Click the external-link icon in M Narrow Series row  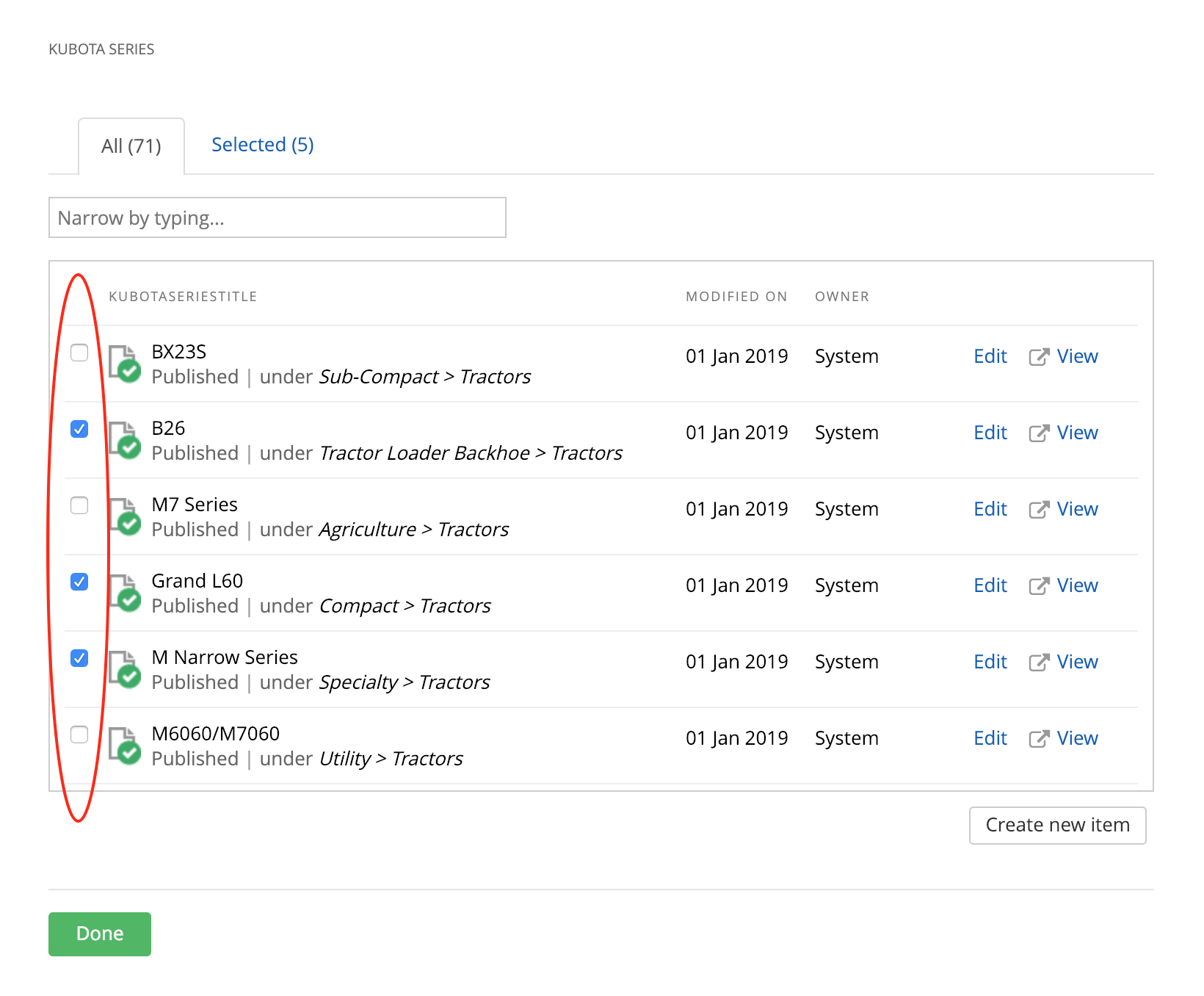(x=1039, y=663)
